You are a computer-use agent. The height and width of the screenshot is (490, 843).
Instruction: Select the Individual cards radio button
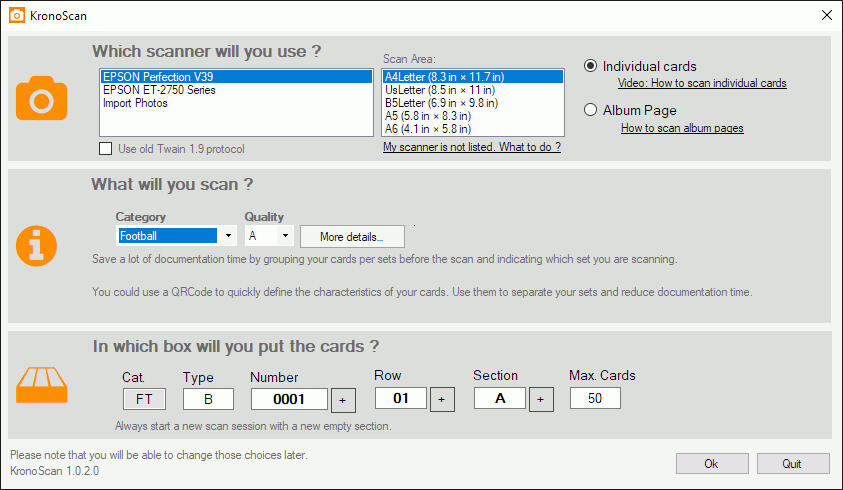[x=591, y=66]
